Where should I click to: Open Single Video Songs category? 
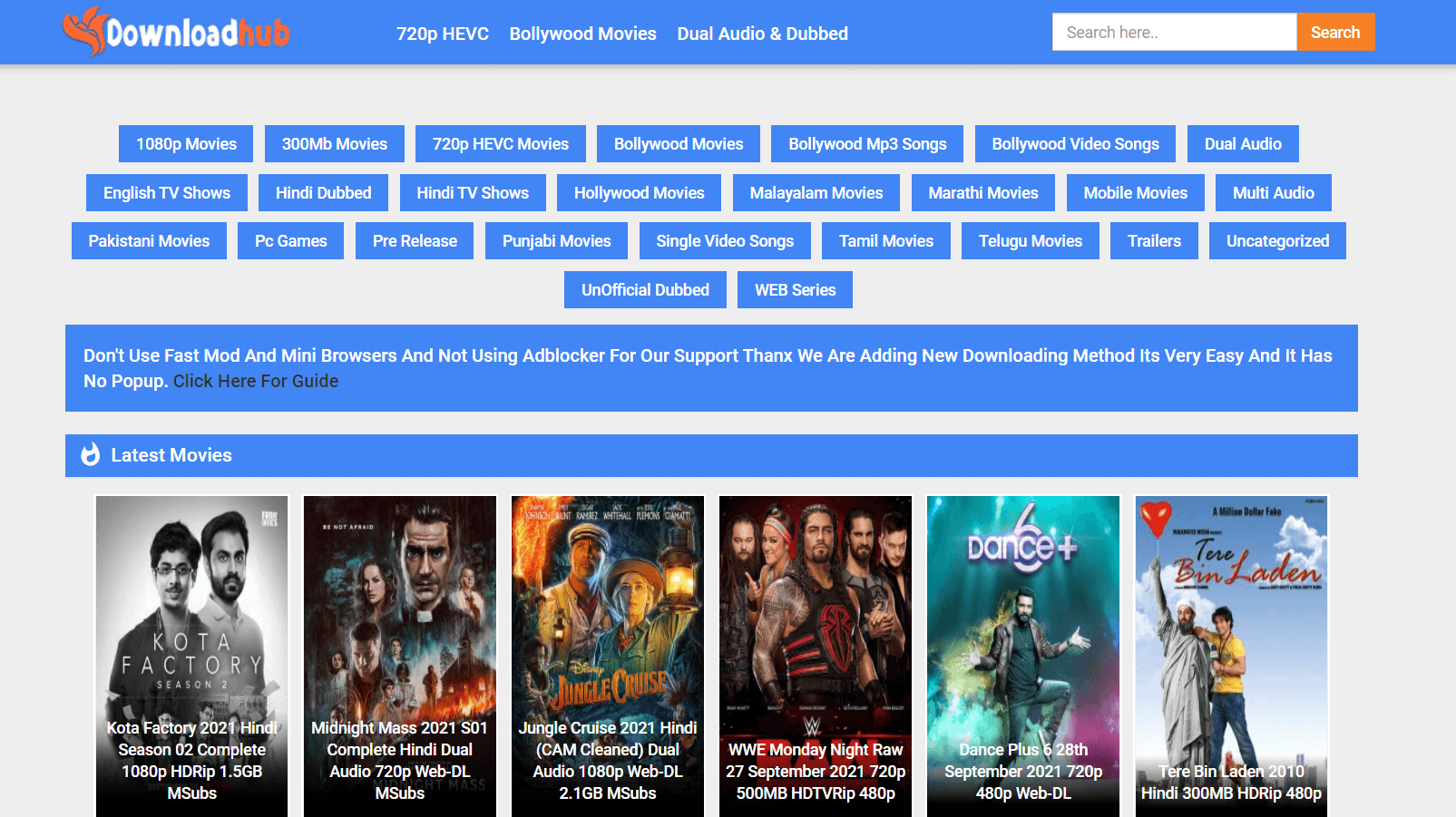(725, 241)
